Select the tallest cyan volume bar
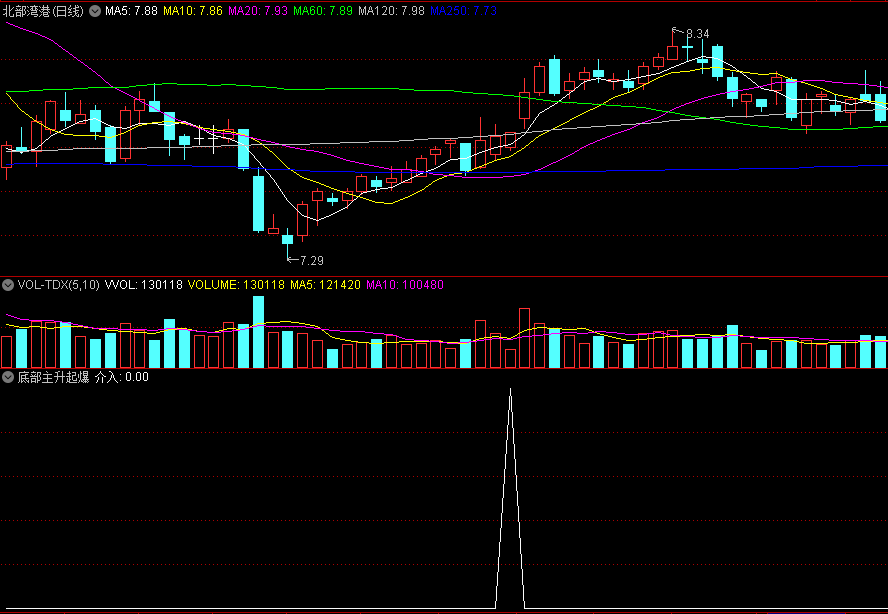The width and height of the screenshot is (888, 614). 258,332
